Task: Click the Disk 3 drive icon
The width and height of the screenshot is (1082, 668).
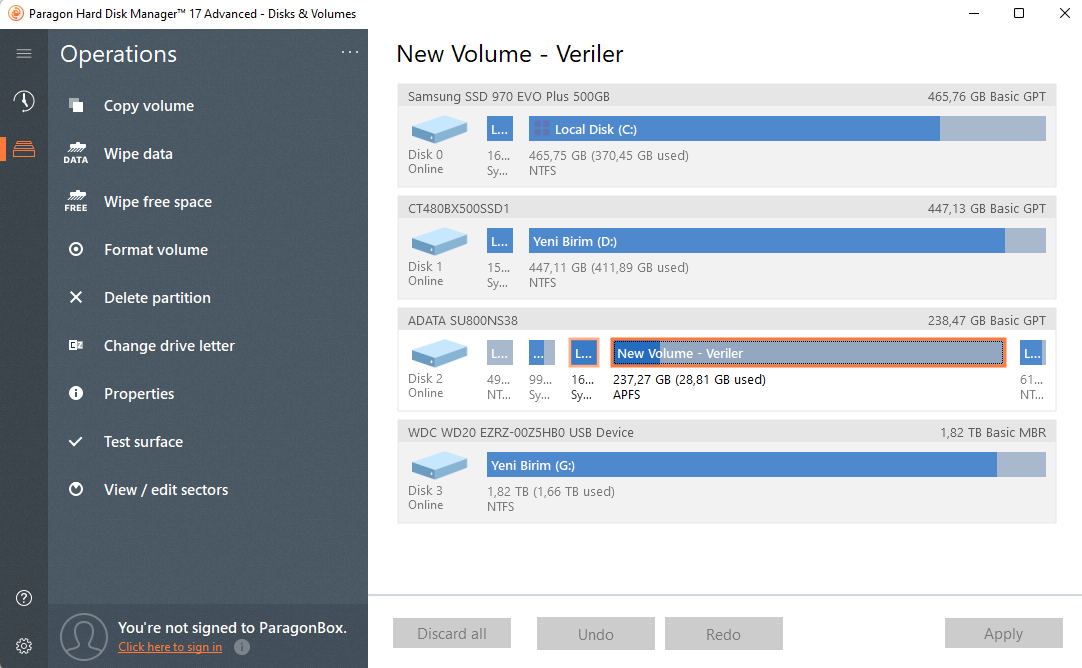Action: [439, 465]
